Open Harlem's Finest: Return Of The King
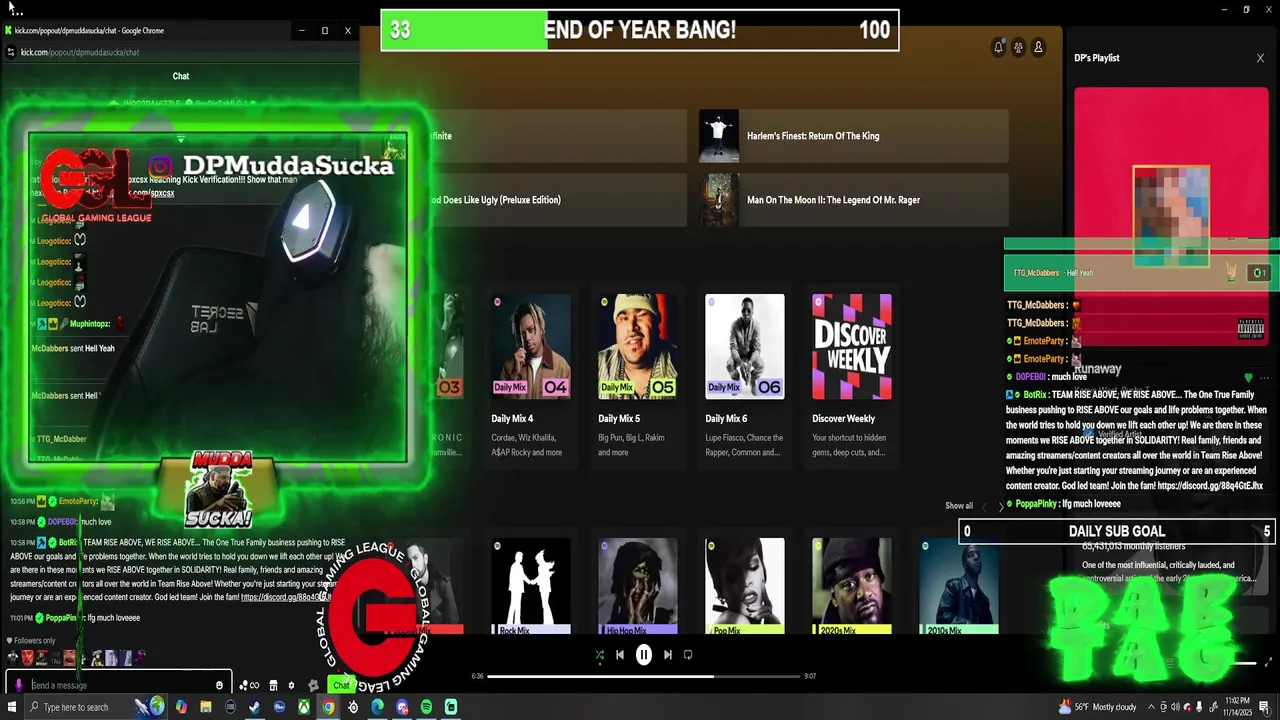This screenshot has height=720, width=1280. pyautogui.click(x=853, y=136)
